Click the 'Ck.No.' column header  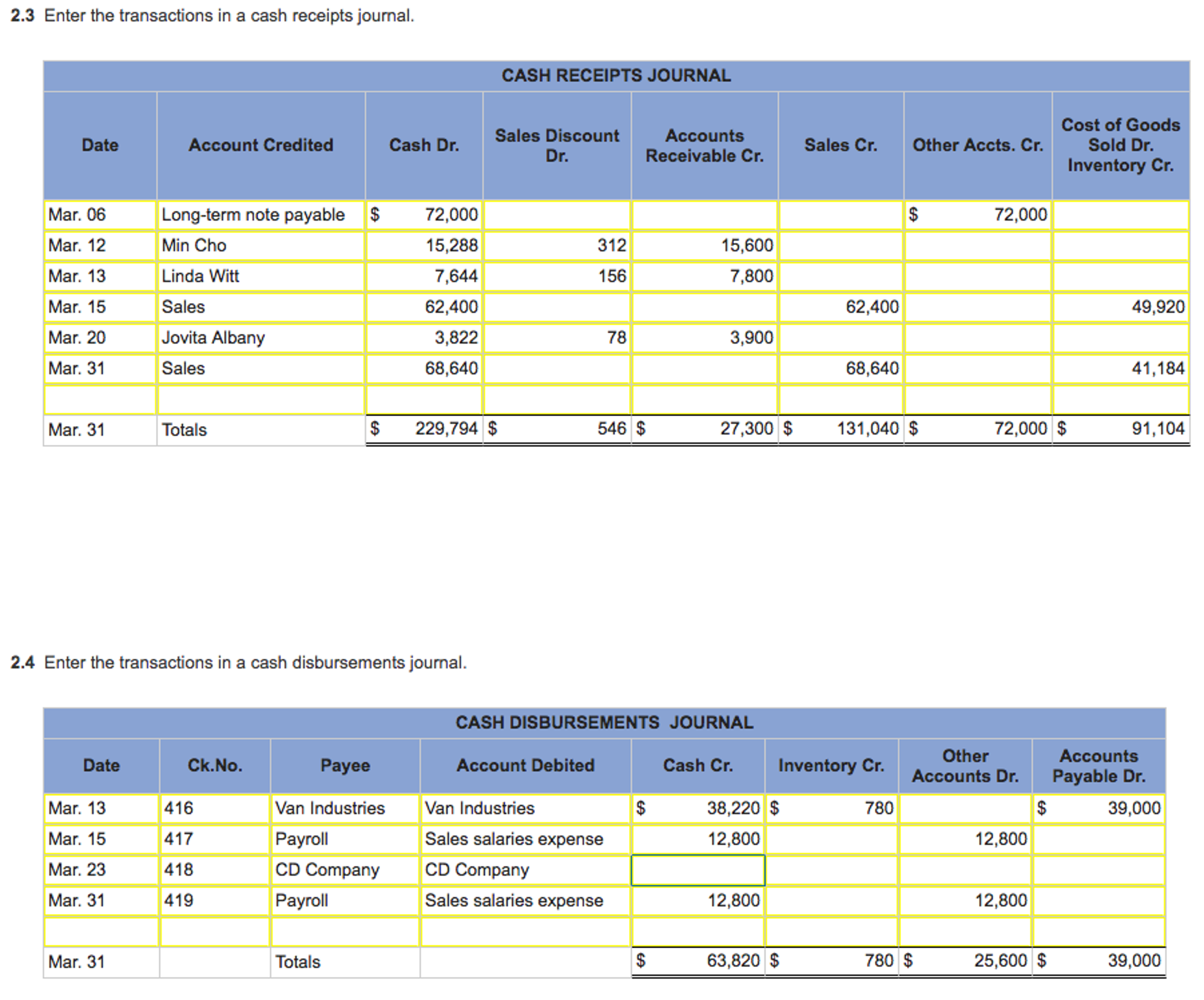coord(215,766)
